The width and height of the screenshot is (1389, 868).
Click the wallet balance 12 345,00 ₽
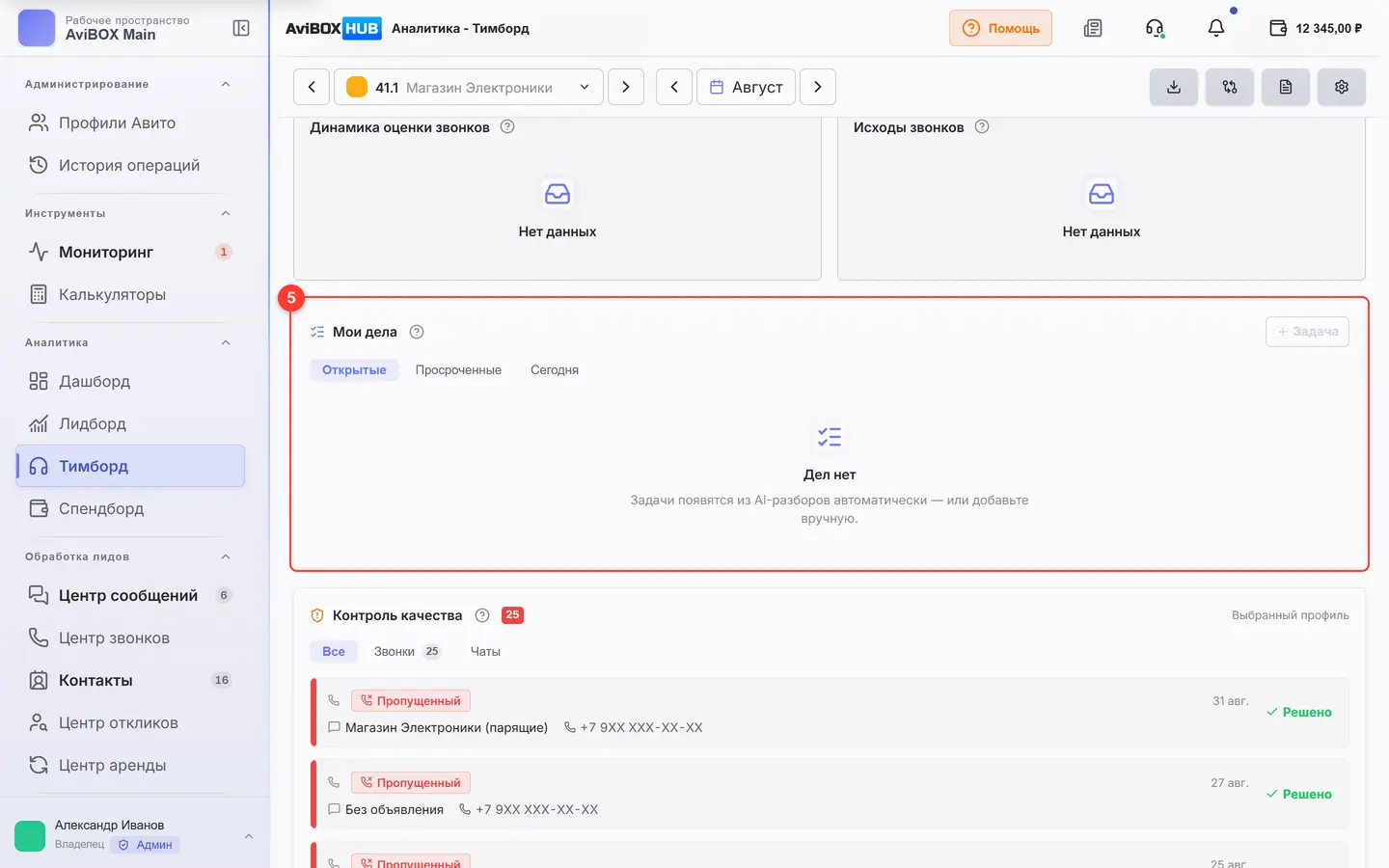pyautogui.click(x=1316, y=28)
